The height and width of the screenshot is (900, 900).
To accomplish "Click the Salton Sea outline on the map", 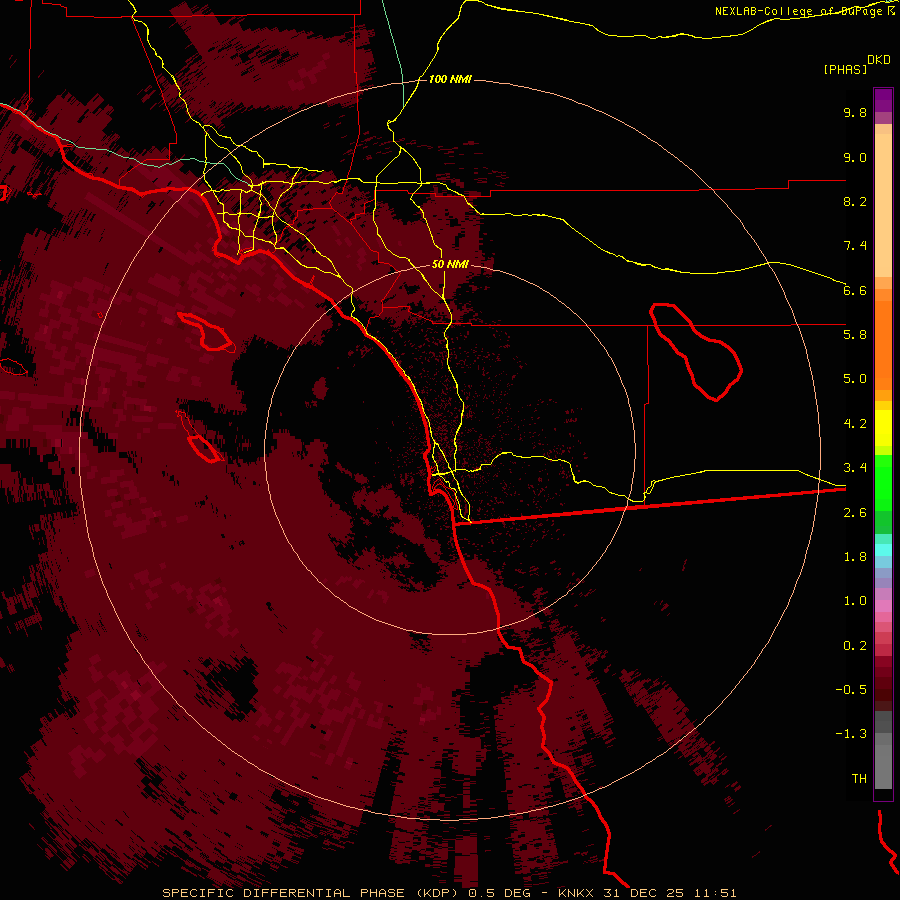I will coord(696,351).
